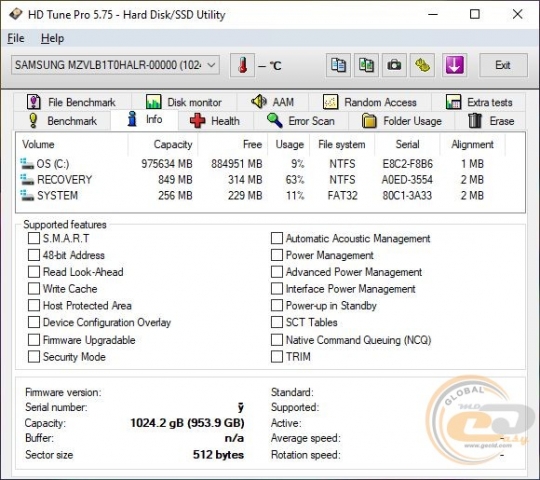This screenshot has height=480, width=540.
Task: Toggle the Read Look-Ahead checkbox
Action: (34, 272)
